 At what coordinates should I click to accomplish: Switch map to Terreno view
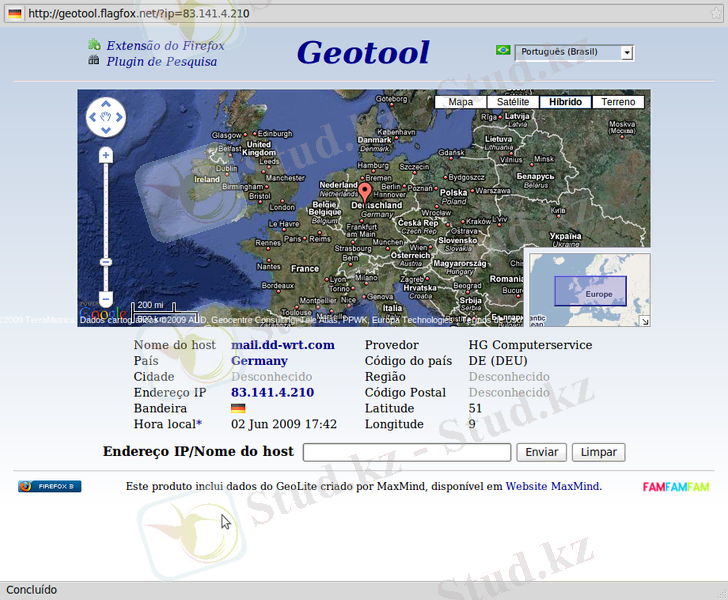(618, 102)
